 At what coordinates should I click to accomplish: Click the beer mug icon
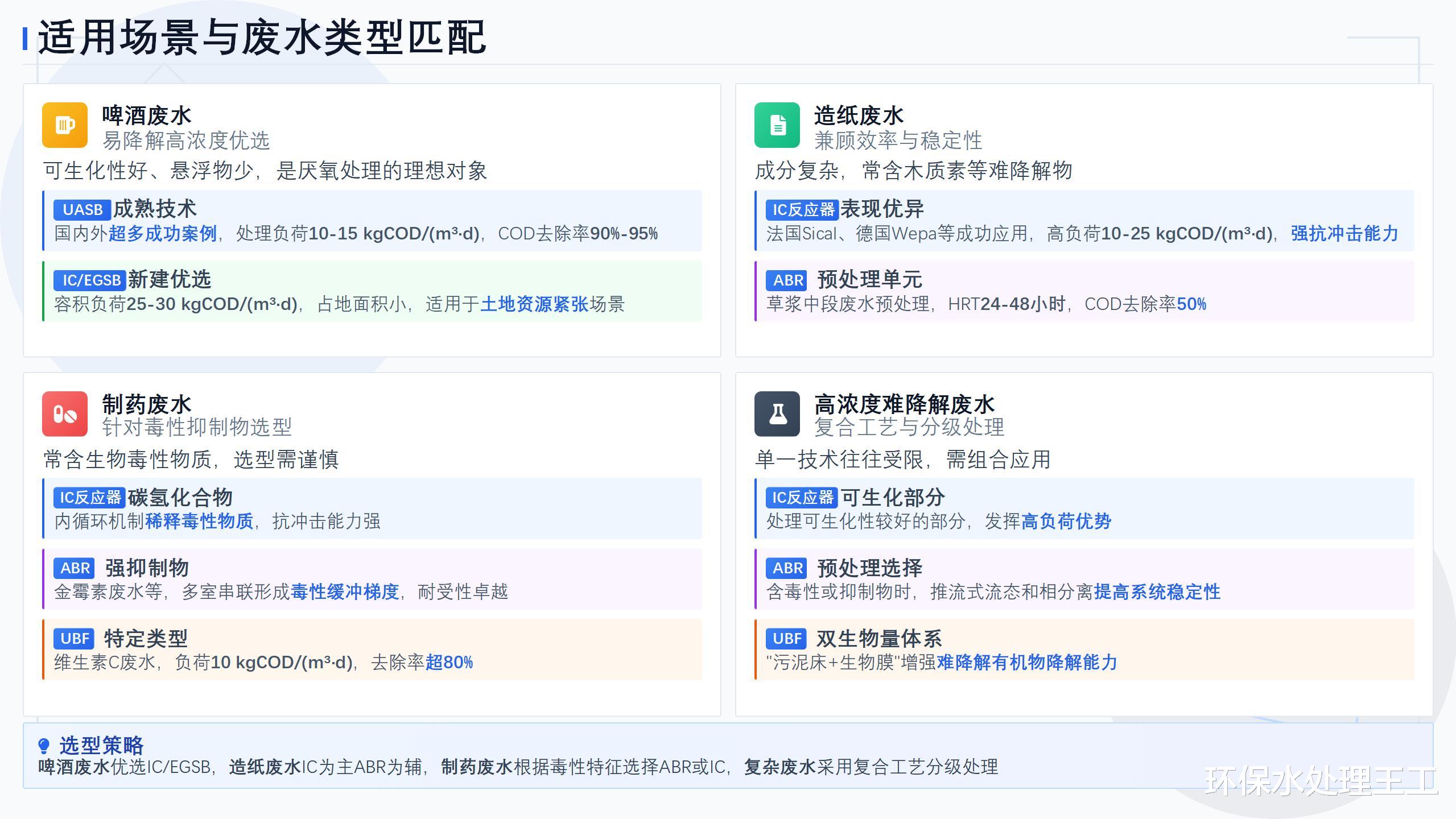pyautogui.click(x=65, y=125)
